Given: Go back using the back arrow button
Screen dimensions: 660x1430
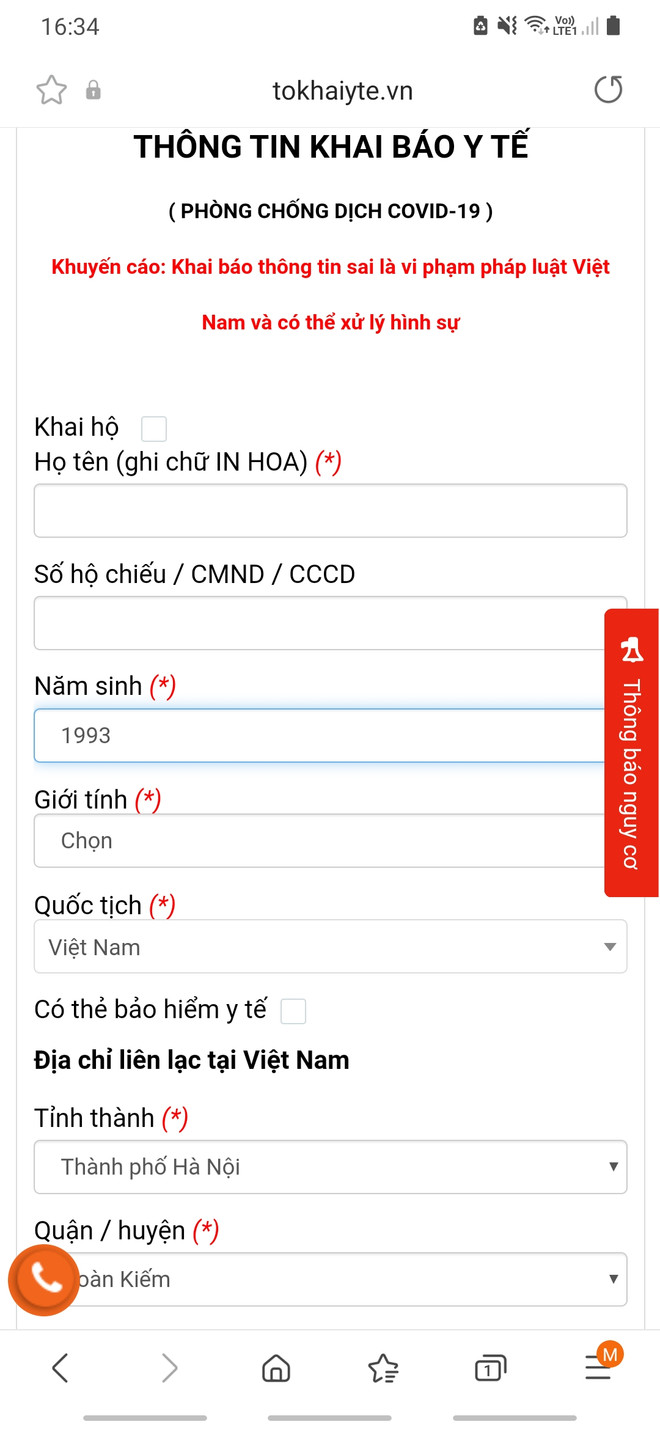Looking at the screenshot, I should pyautogui.click(x=60, y=1368).
